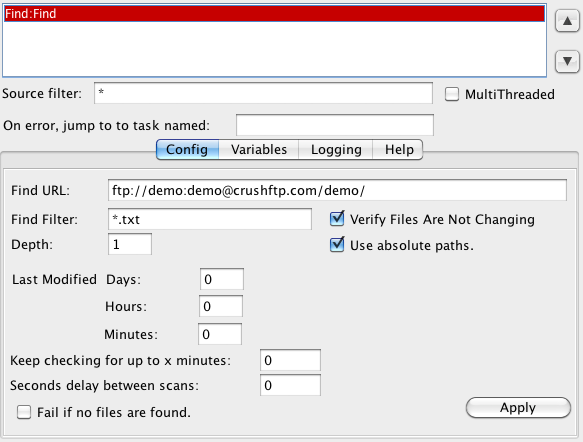Uncheck Verify Files Are Not Changing
The height and width of the screenshot is (442, 583).
click(337, 219)
